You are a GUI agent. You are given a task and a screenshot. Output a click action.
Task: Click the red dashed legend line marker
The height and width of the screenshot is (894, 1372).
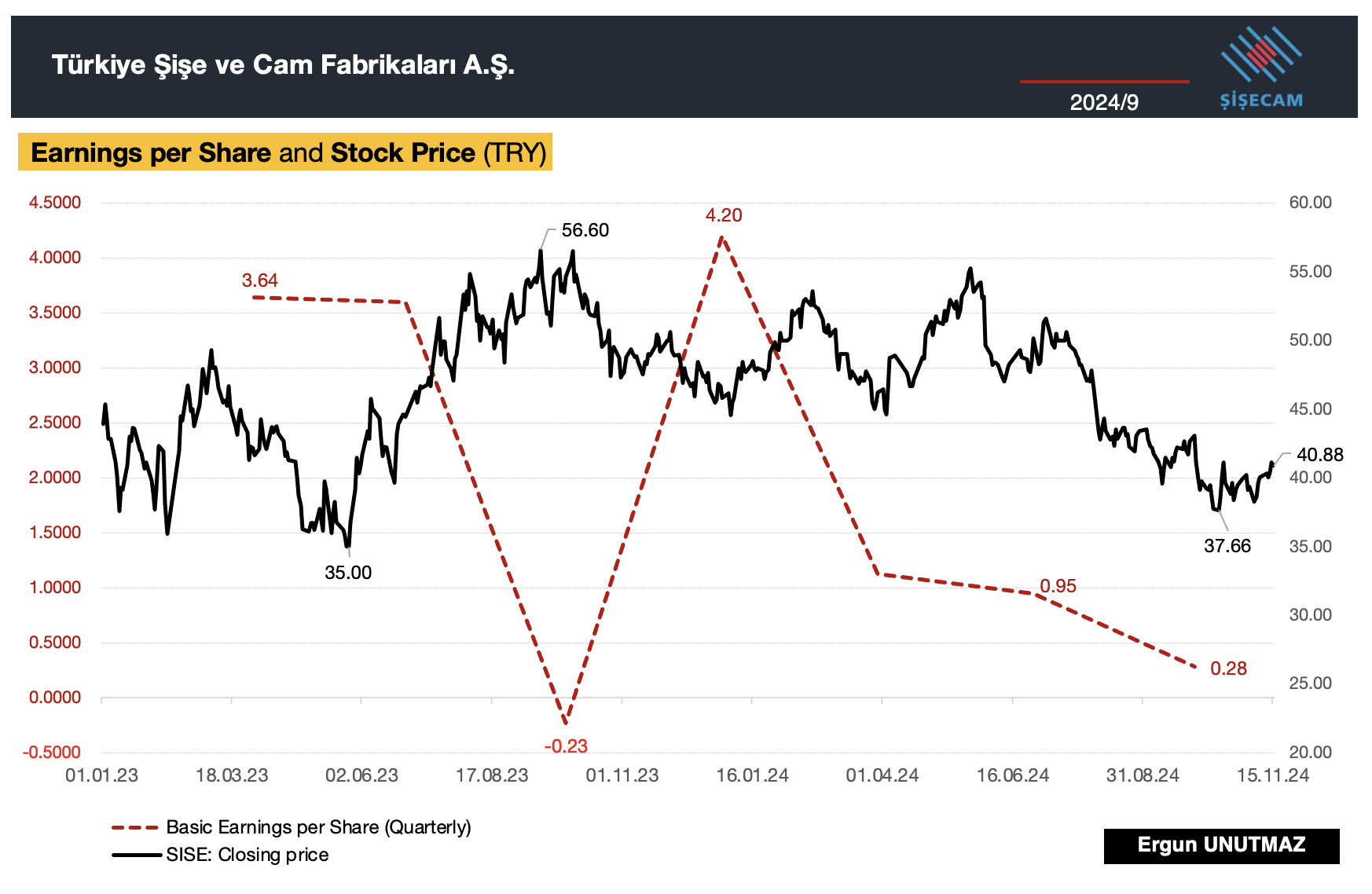137,827
